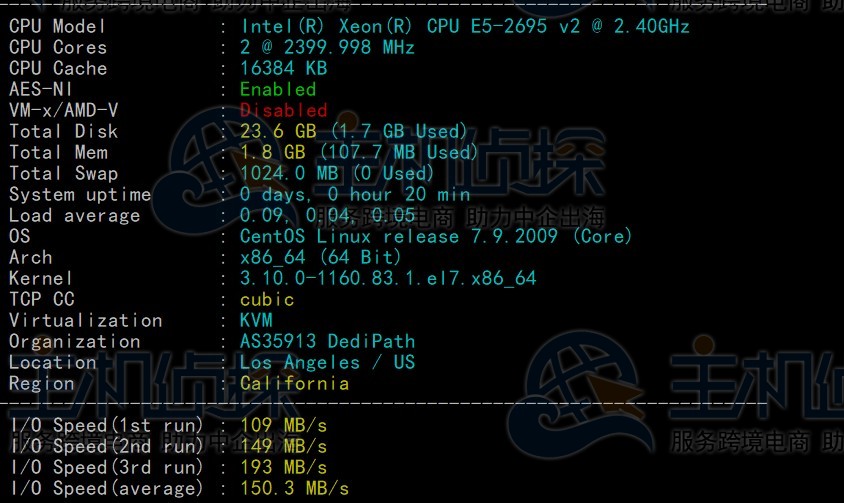Select the Virtualization value KVM

coord(256,321)
